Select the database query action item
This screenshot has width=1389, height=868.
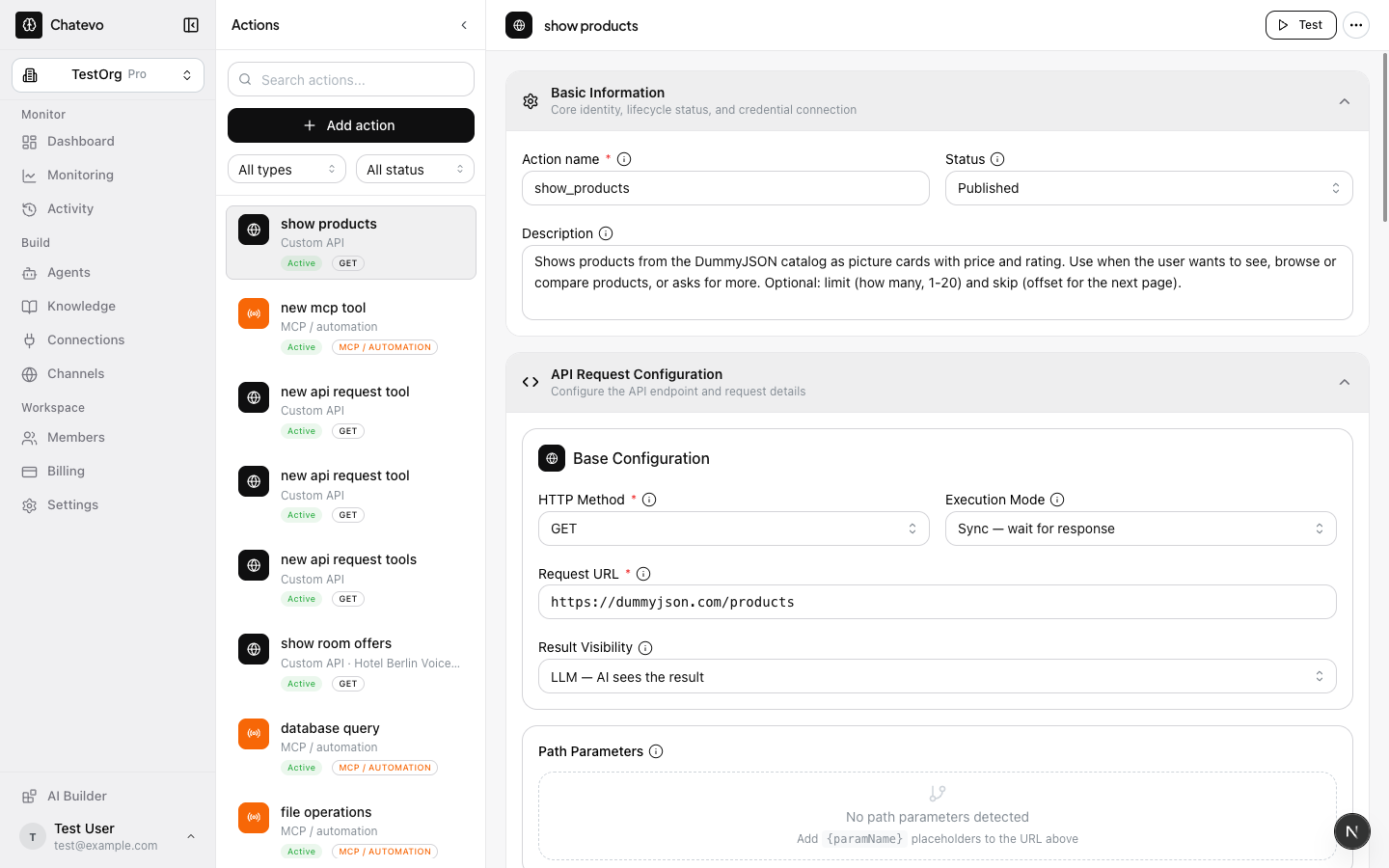(x=351, y=747)
